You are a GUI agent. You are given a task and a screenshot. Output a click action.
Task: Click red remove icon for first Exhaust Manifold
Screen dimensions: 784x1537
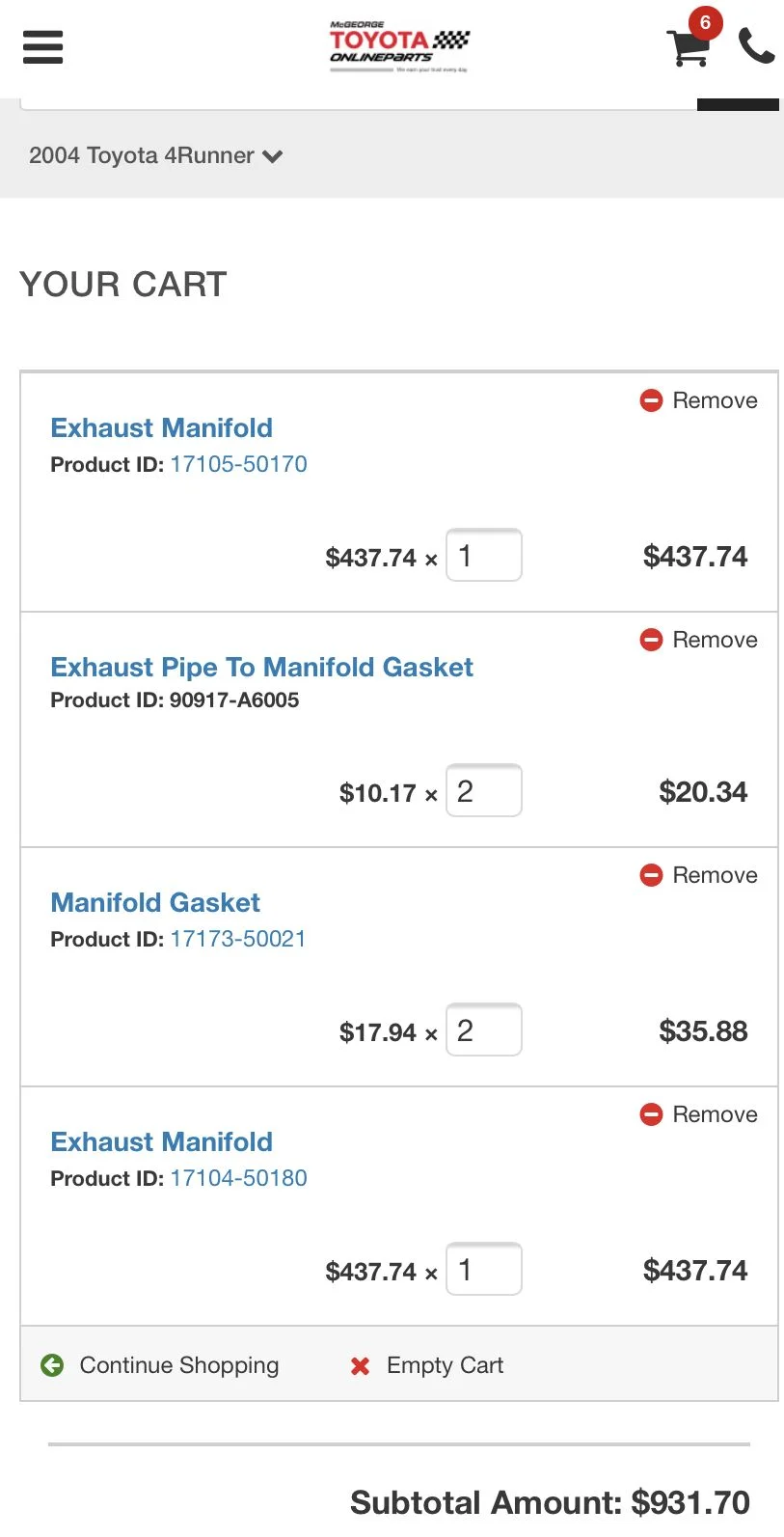click(651, 400)
